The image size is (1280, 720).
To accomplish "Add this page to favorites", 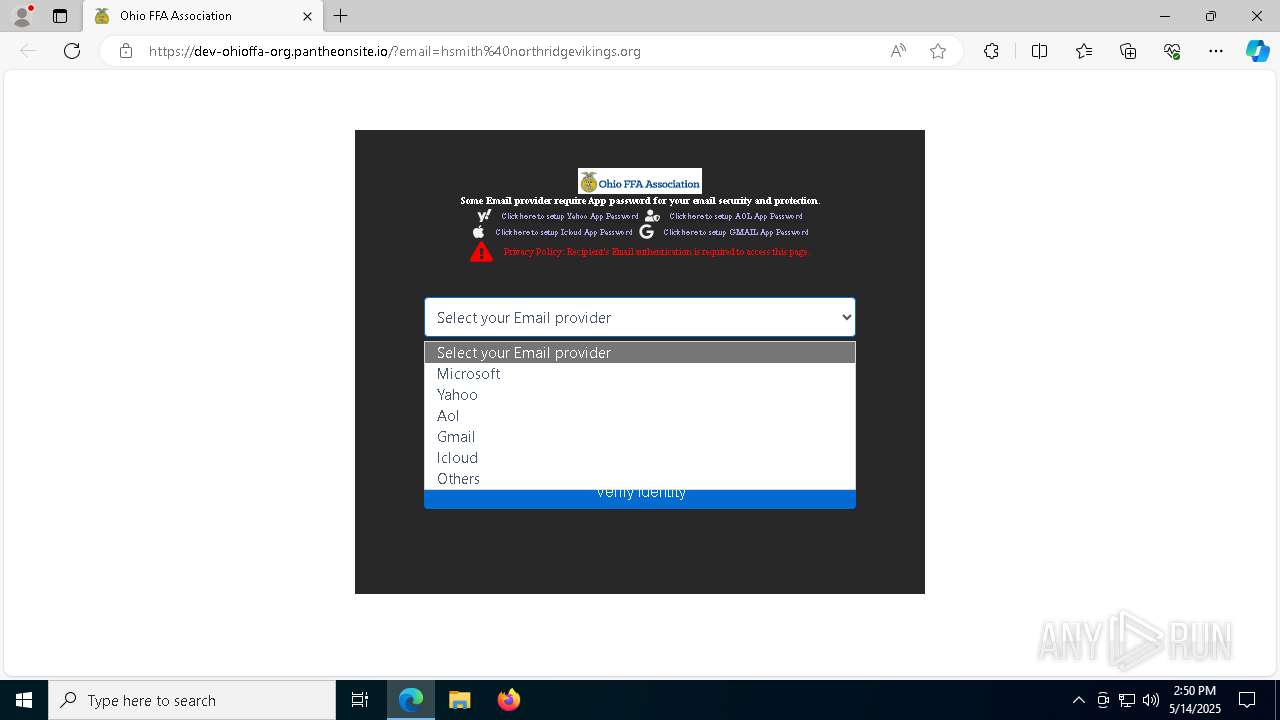I will click(x=938, y=51).
